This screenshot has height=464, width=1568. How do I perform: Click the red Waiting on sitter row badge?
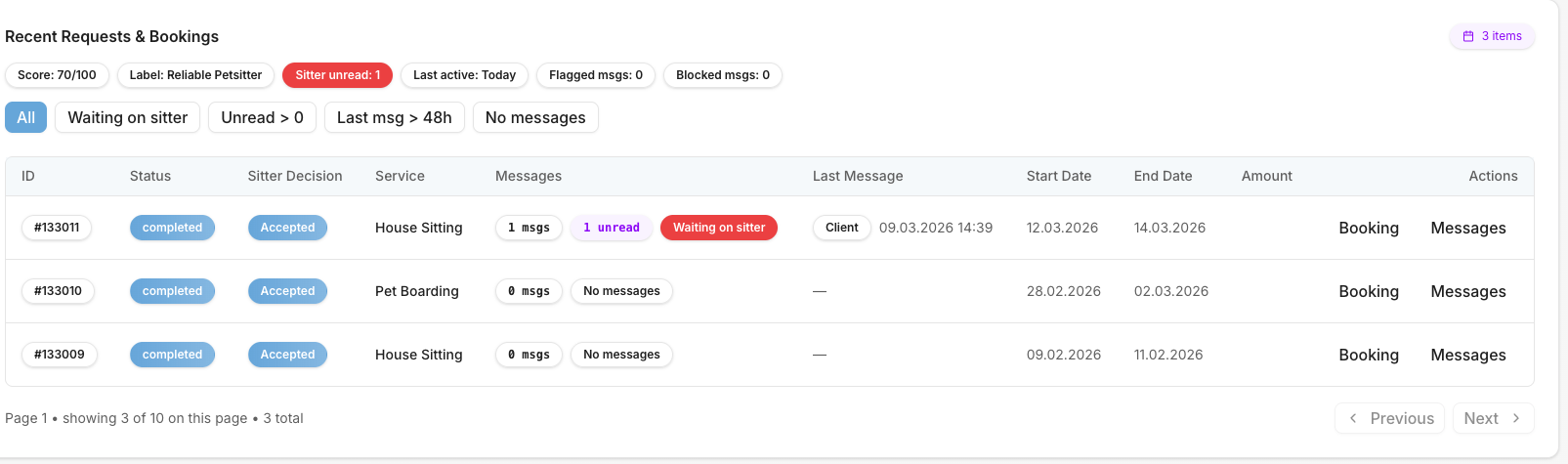point(718,228)
